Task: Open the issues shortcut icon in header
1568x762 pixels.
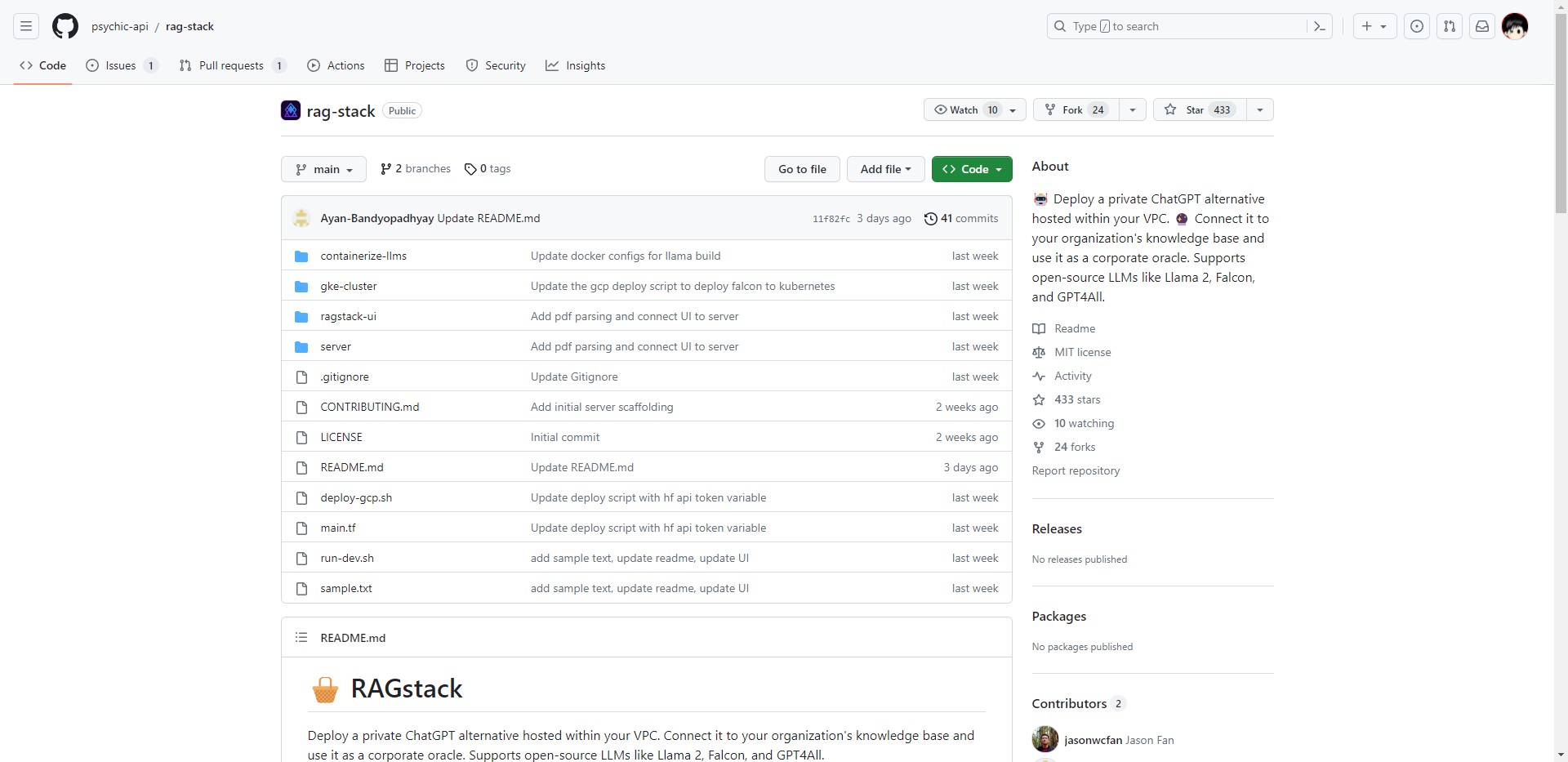Action: [1417, 26]
